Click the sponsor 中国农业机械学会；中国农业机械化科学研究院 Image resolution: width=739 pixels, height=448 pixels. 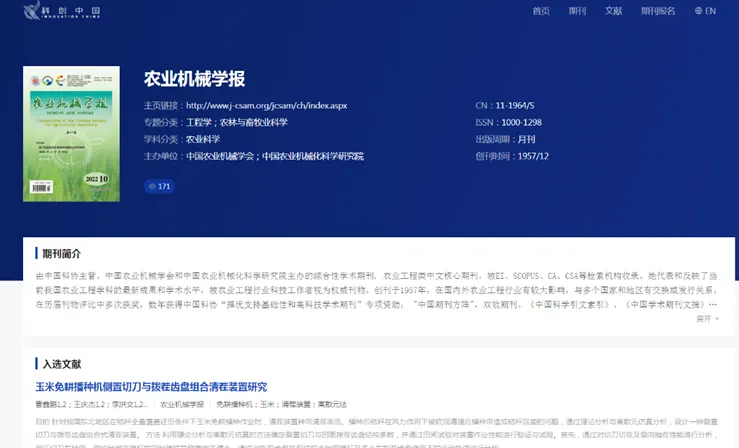coord(275,156)
